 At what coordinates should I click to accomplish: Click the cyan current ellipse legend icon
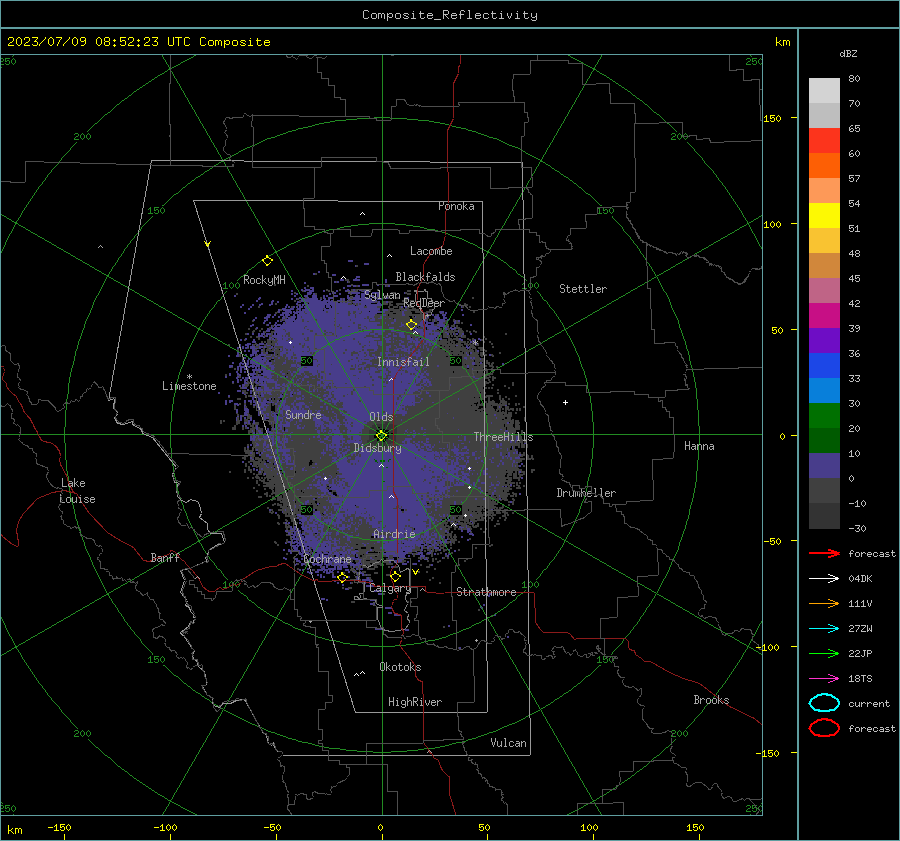coord(824,703)
